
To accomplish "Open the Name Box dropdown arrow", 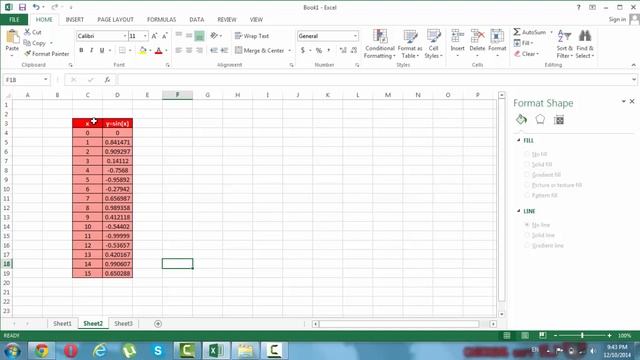I will [x=46, y=80].
